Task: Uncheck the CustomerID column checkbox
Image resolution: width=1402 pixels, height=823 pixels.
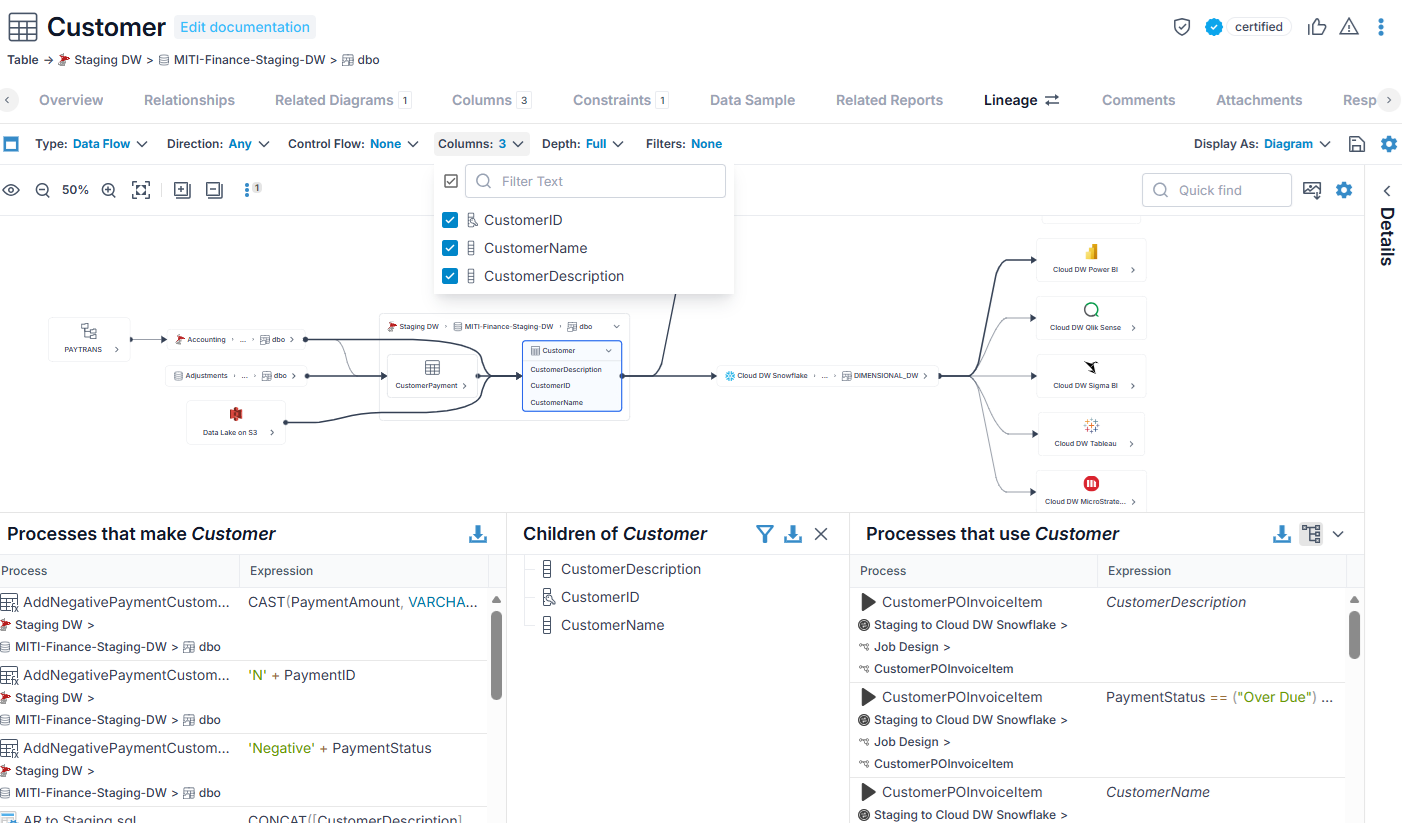Action: click(450, 220)
